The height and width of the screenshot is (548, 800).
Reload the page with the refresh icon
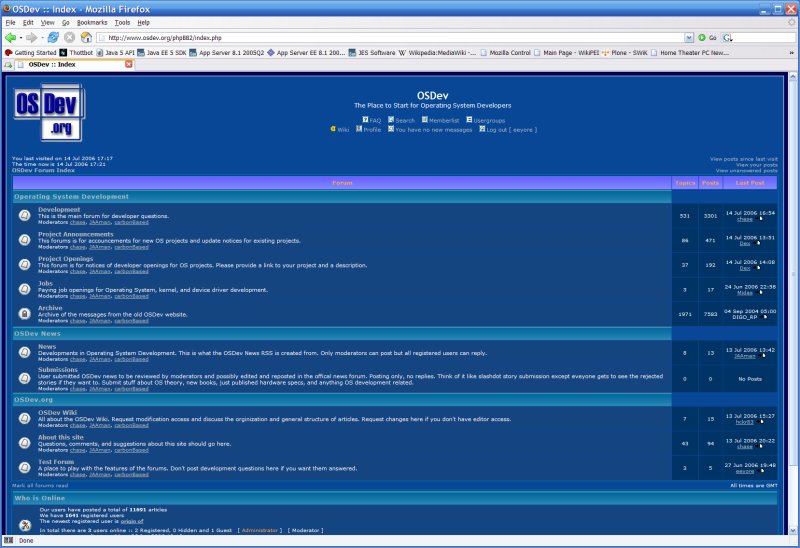53,37
